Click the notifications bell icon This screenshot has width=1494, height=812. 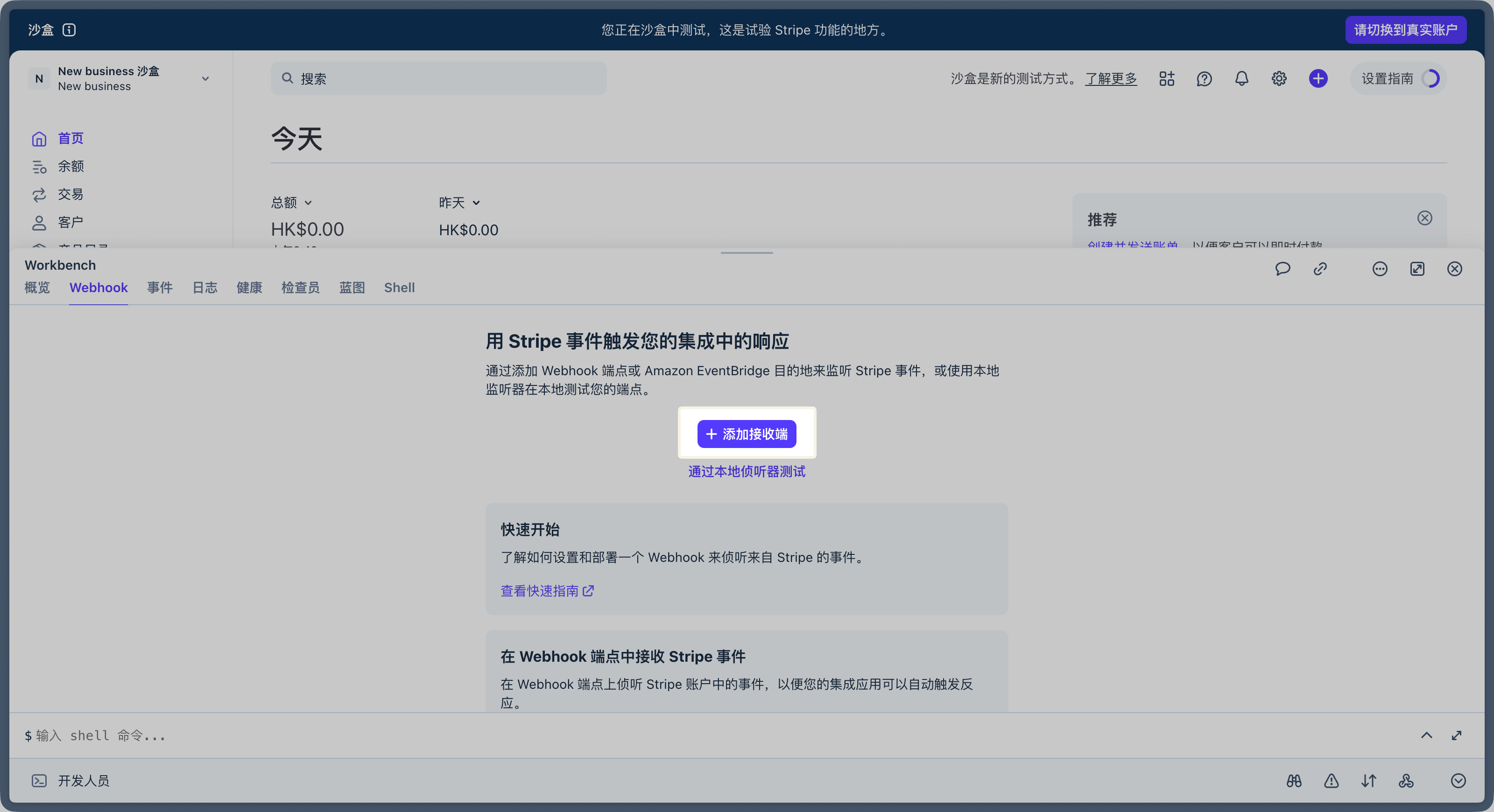tap(1241, 78)
